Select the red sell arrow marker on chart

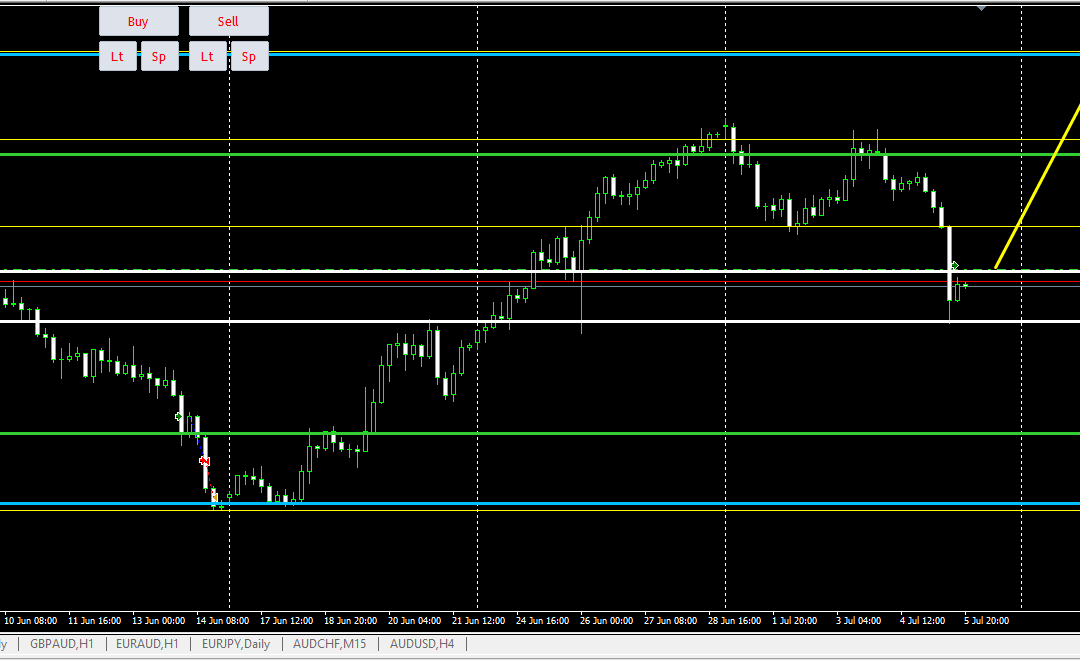tap(204, 461)
